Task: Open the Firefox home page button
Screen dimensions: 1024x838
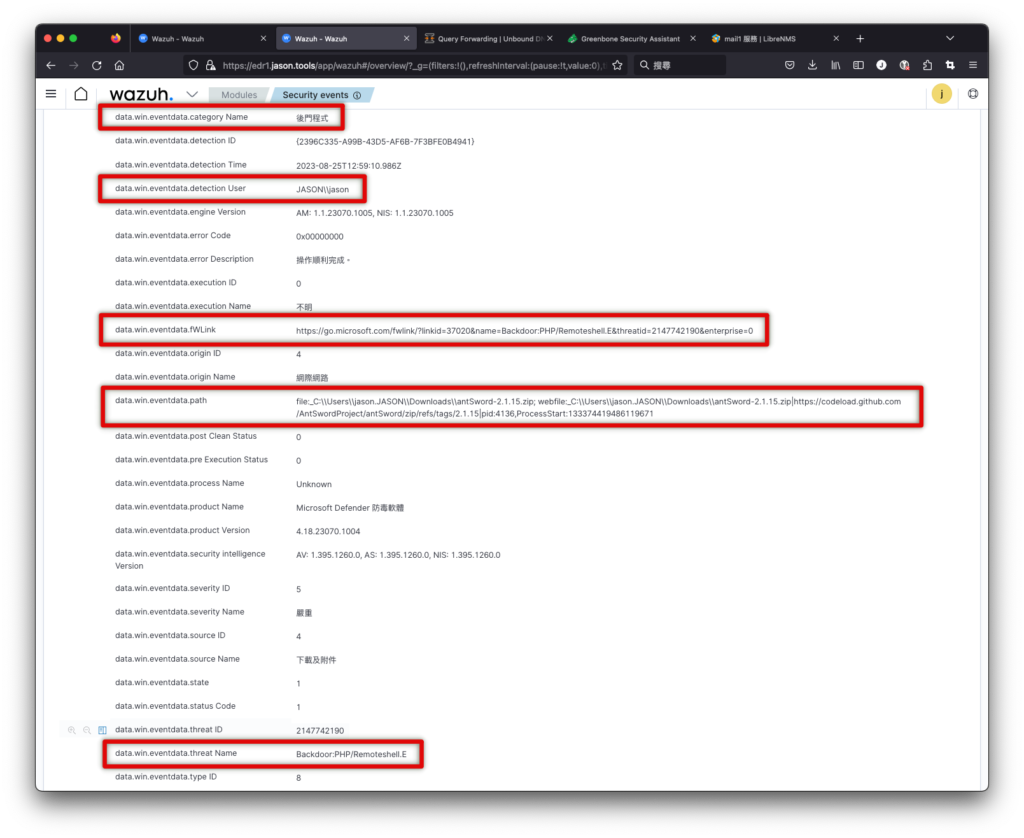Action: point(120,65)
